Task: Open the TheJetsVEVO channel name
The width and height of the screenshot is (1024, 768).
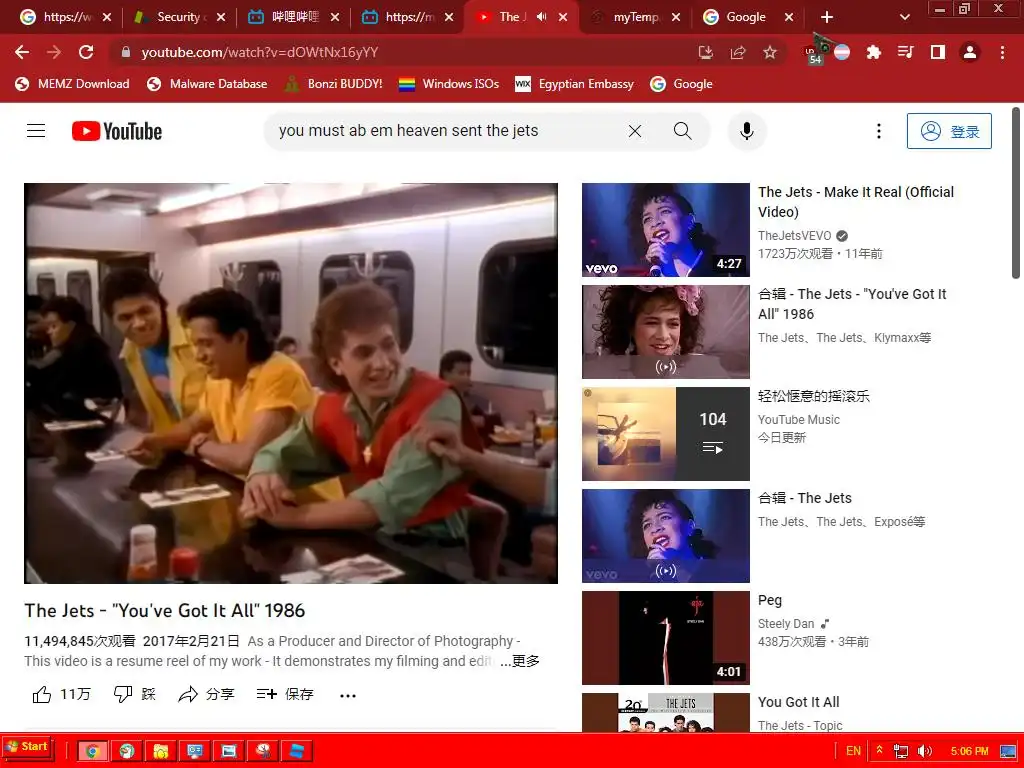Action: point(795,236)
